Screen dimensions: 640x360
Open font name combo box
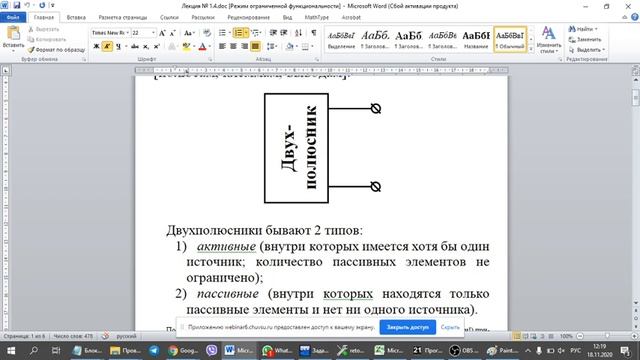tap(110, 33)
